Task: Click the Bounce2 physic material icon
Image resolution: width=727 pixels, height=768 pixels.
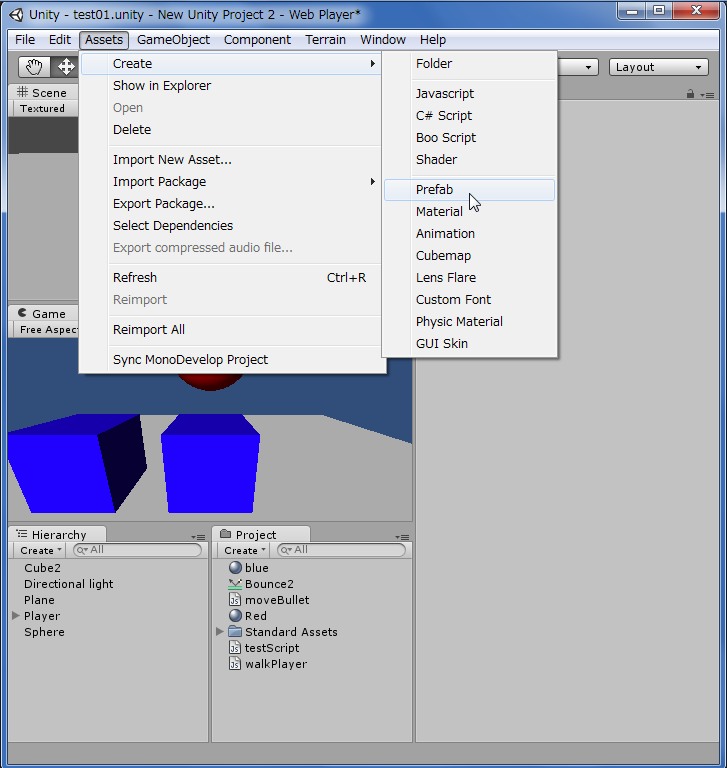Action: click(235, 583)
